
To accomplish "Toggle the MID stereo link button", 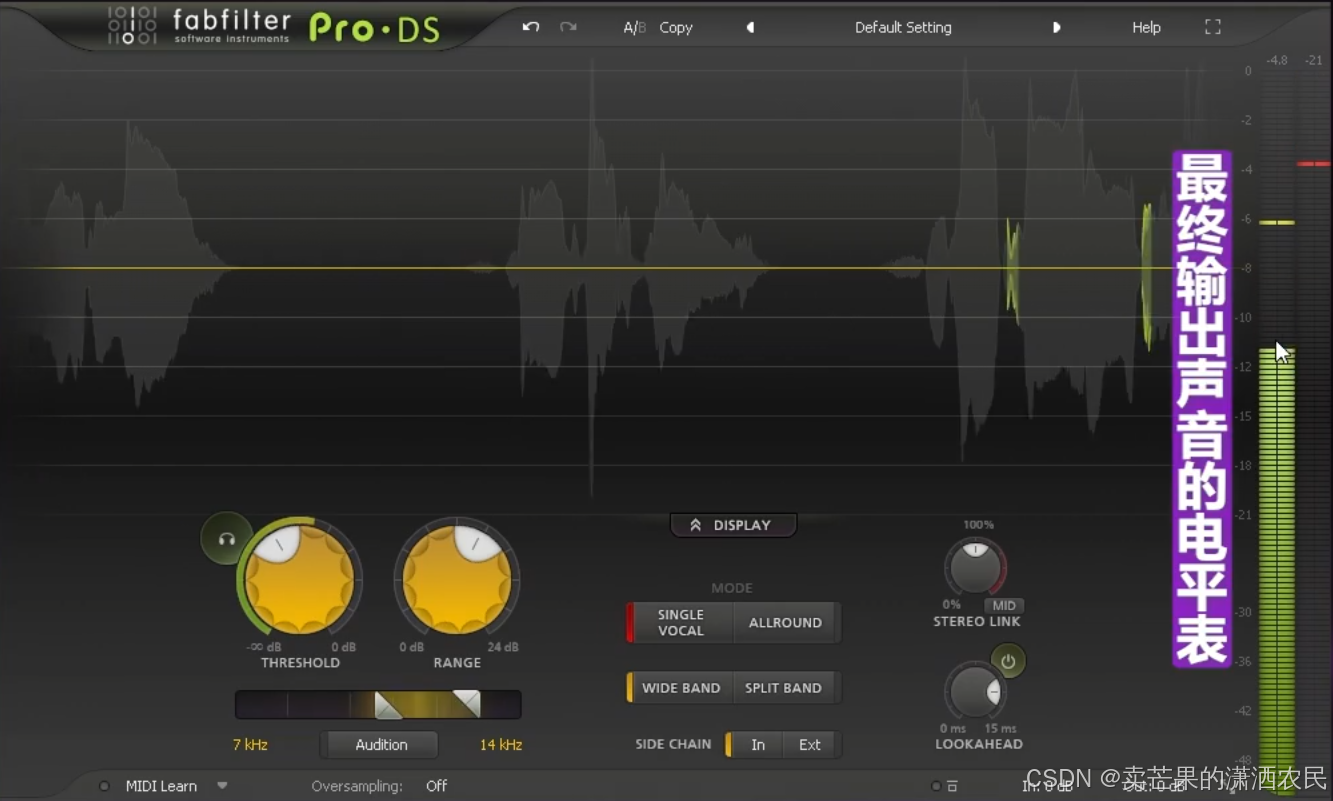I will pos(1004,605).
